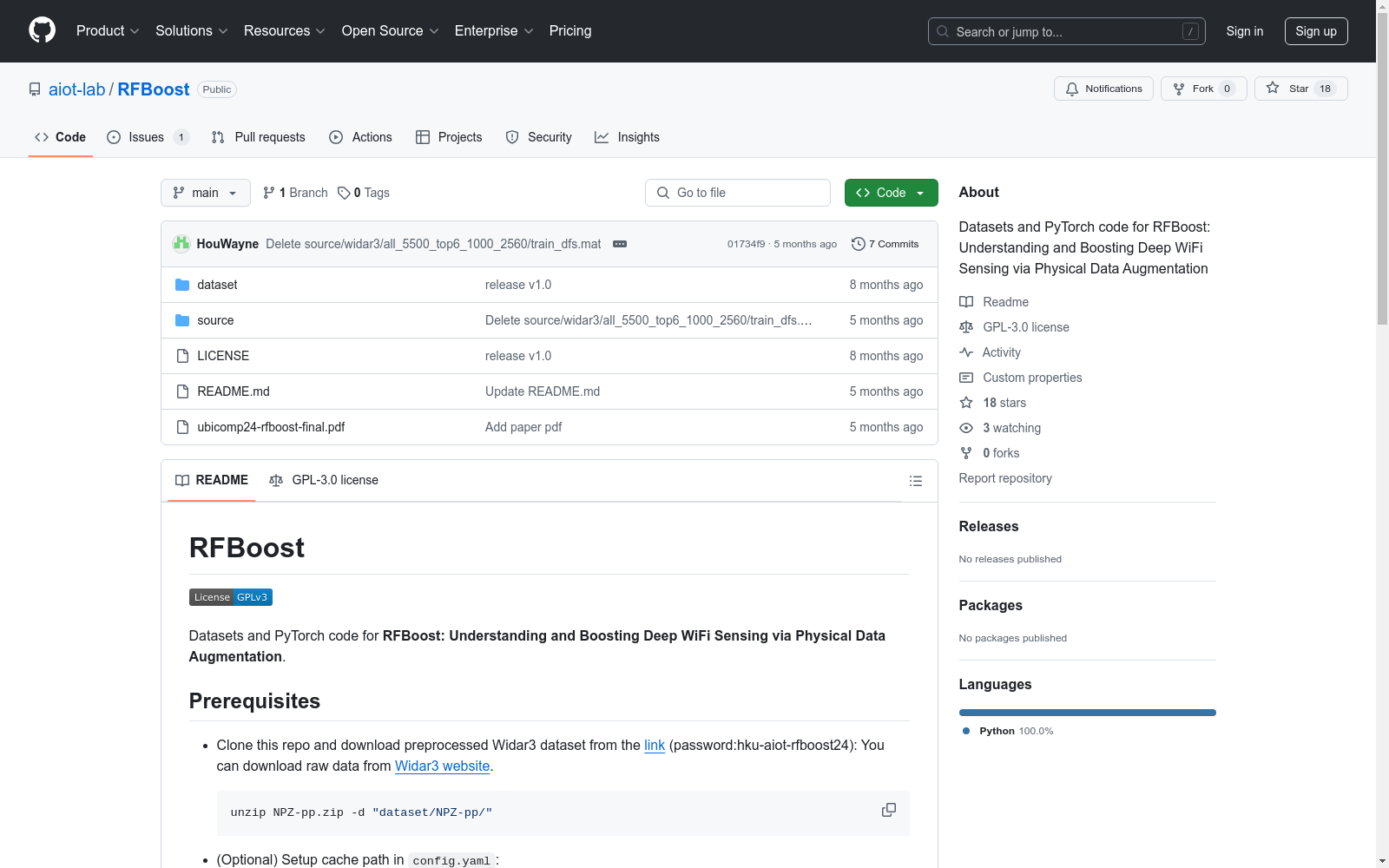The height and width of the screenshot is (868, 1389).
Task: Open the aiot-lab organization link
Action: tap(76, 89)
